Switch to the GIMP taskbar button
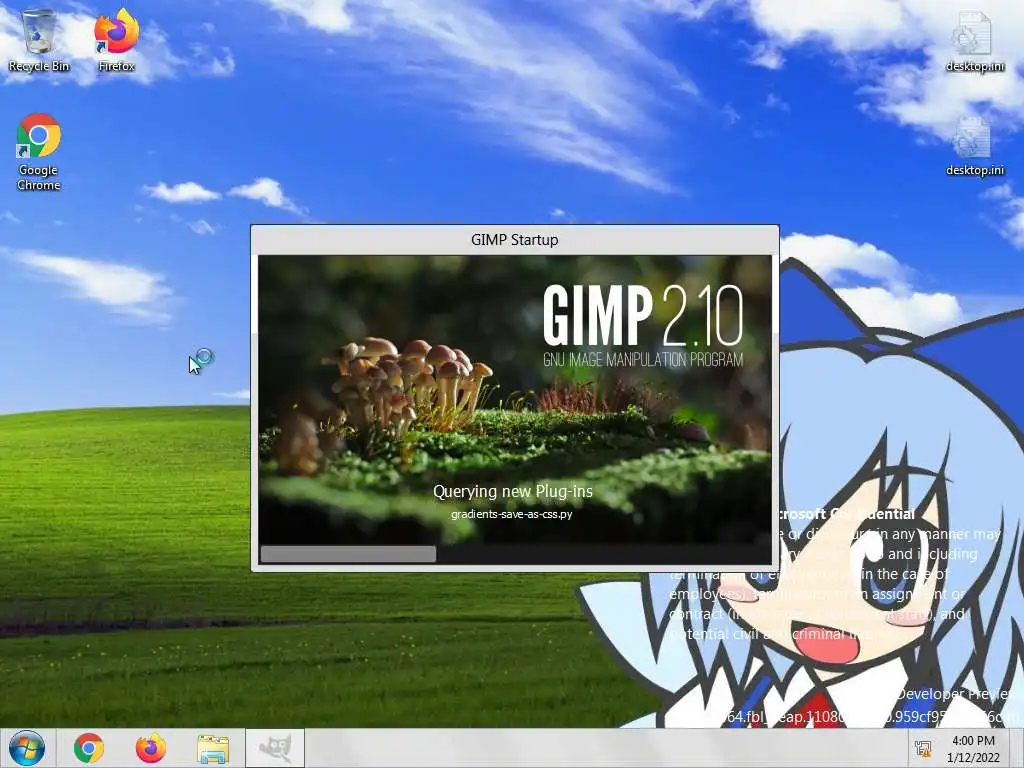Image resolution: width=1024 pixels, height=768 pixels. pos(276,748)
